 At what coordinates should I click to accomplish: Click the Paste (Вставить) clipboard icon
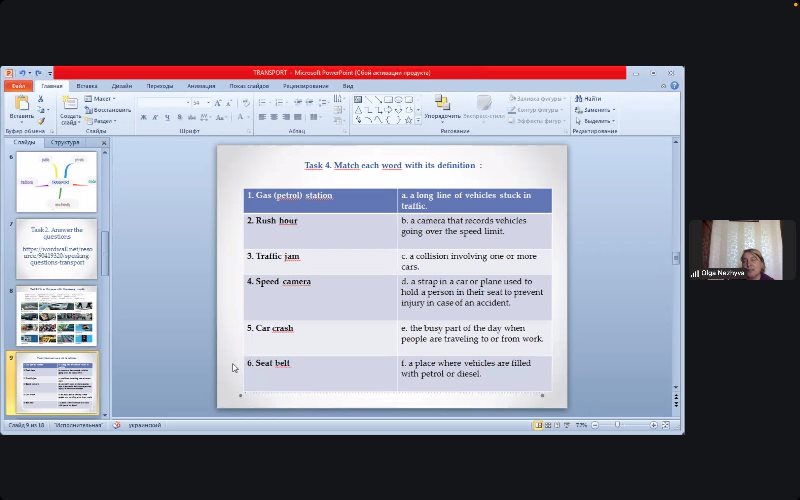21,103
